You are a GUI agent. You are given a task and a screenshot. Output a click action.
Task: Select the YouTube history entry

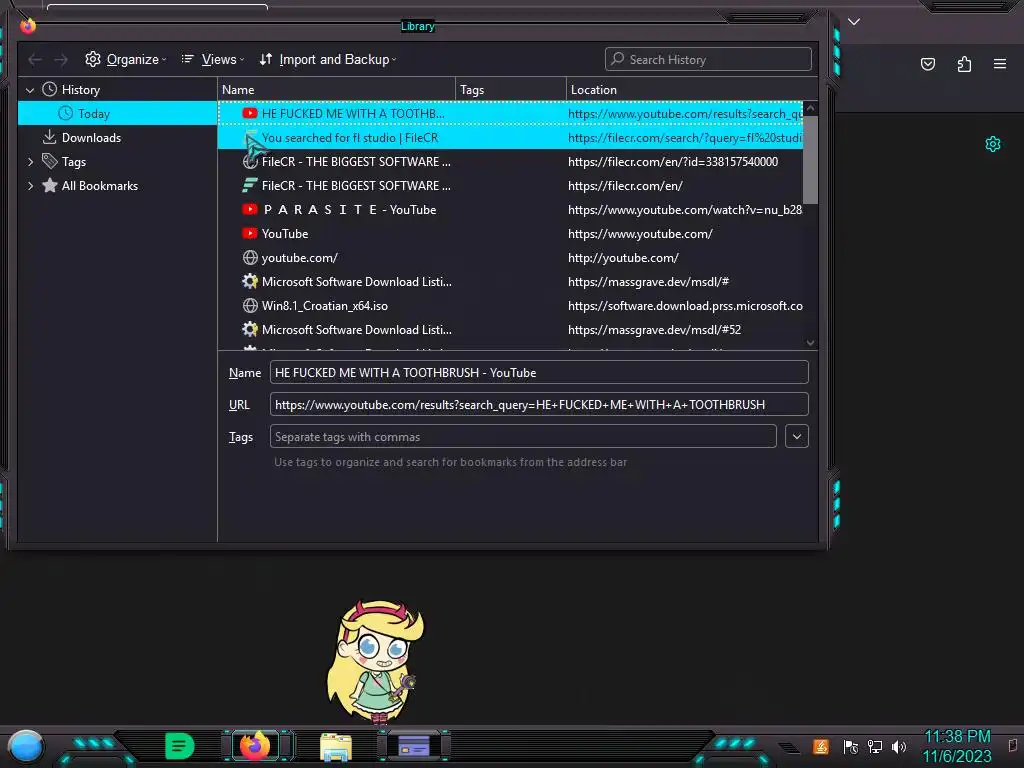[x=510, y=234]
